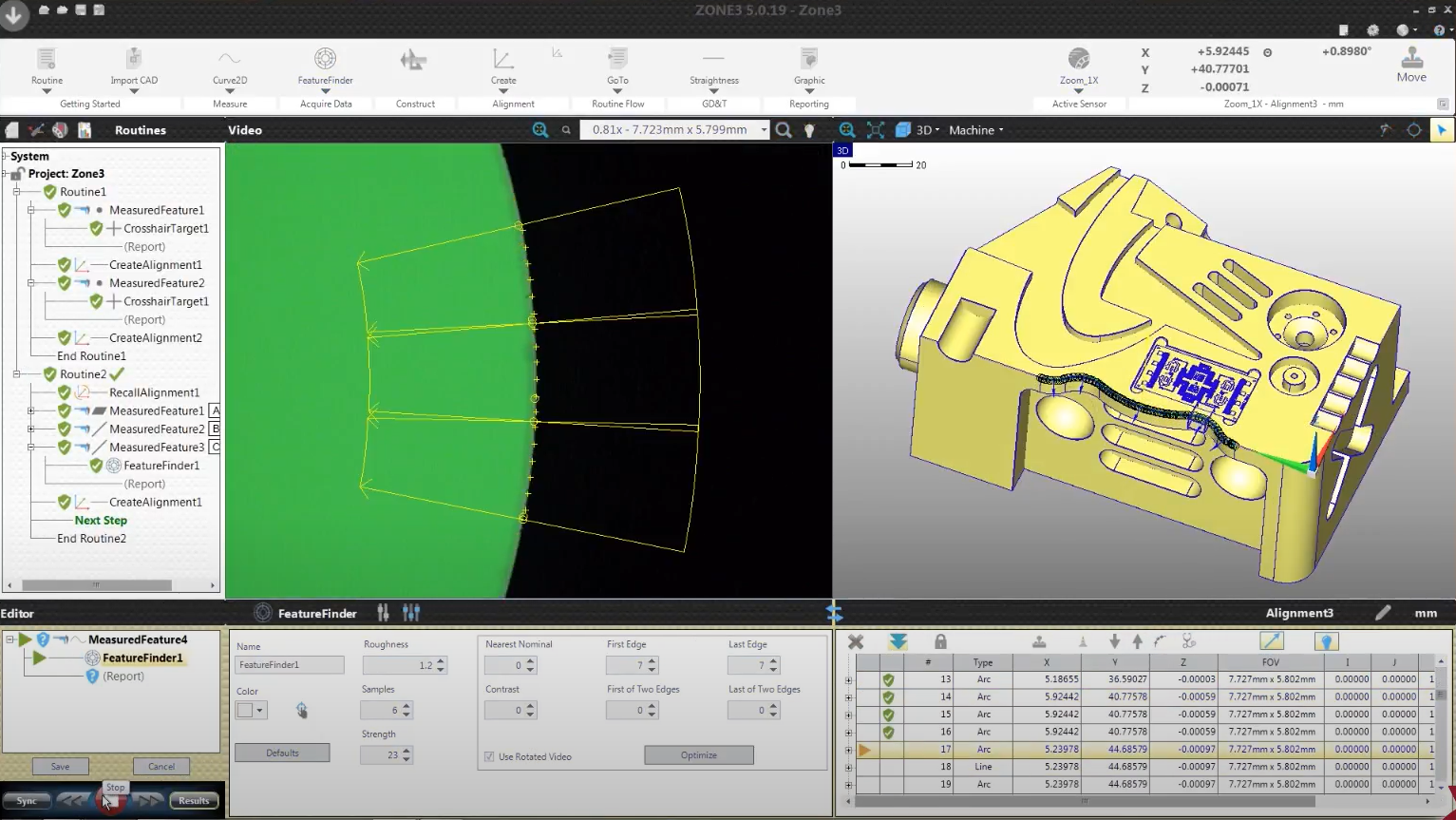Click the Straightness GD&T icon

point(713,60)
